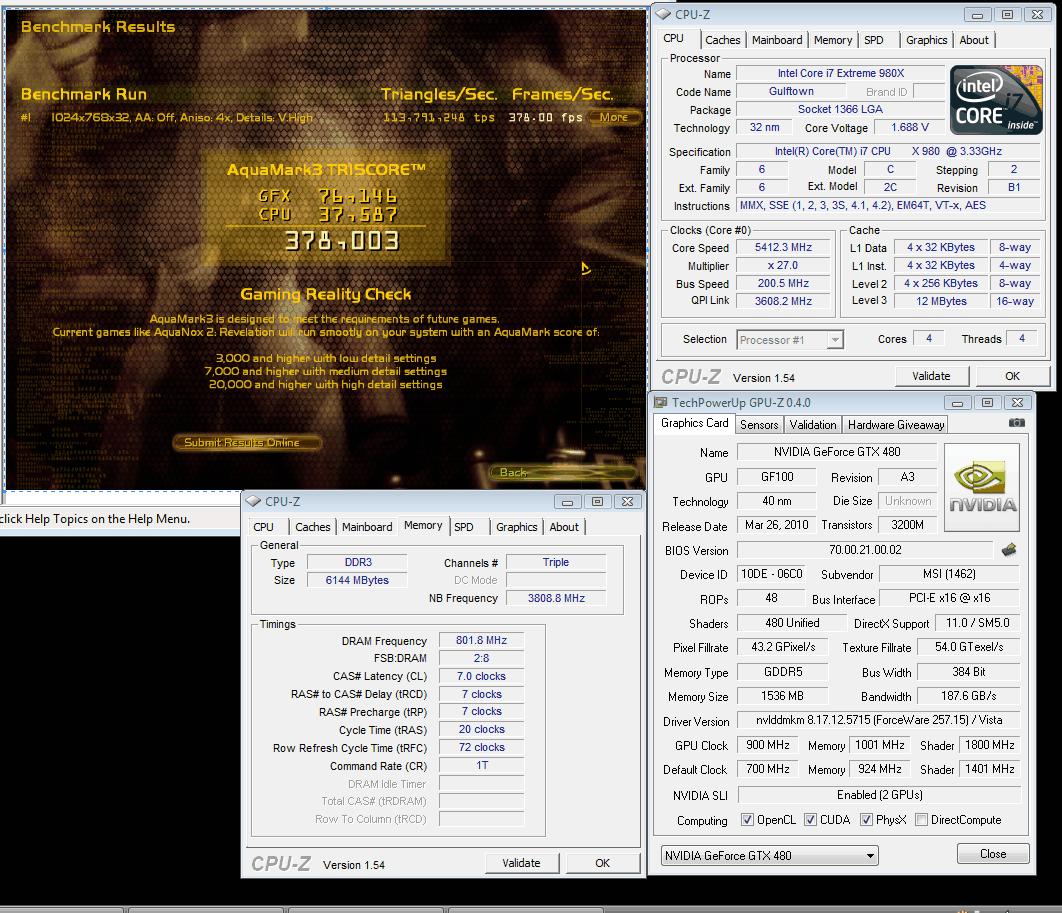The image size is (1062, 913).
Task: Toggle the PhysX checkbox
Action: (866, 820)
